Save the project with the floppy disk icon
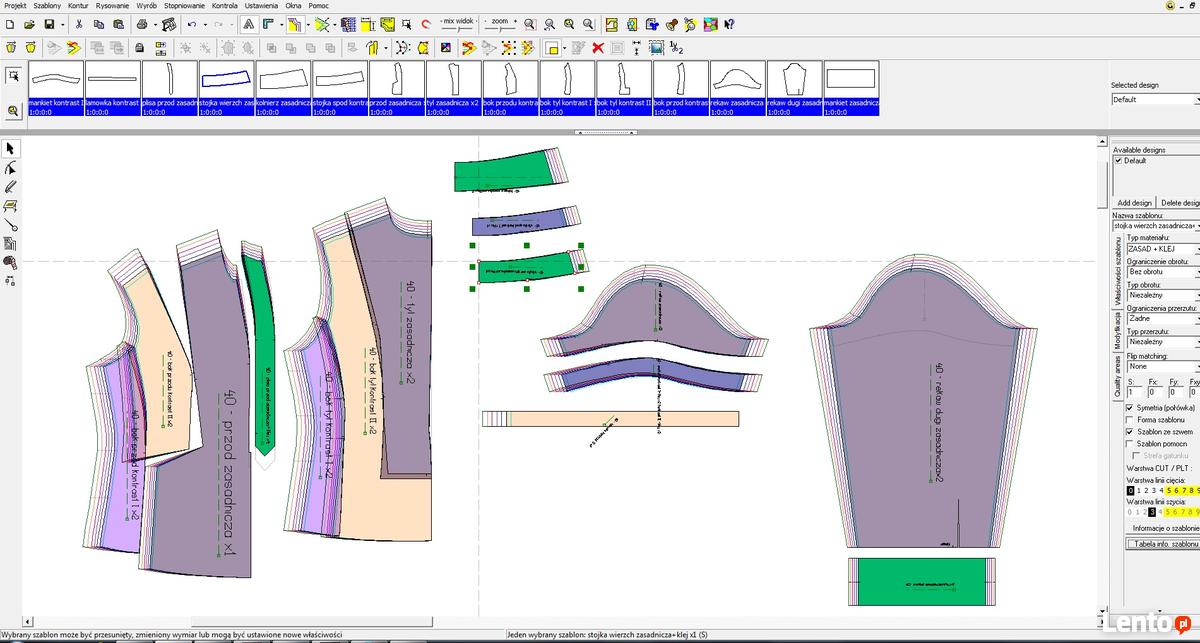Screen dimensions: 1200x643 click(49, 24)
